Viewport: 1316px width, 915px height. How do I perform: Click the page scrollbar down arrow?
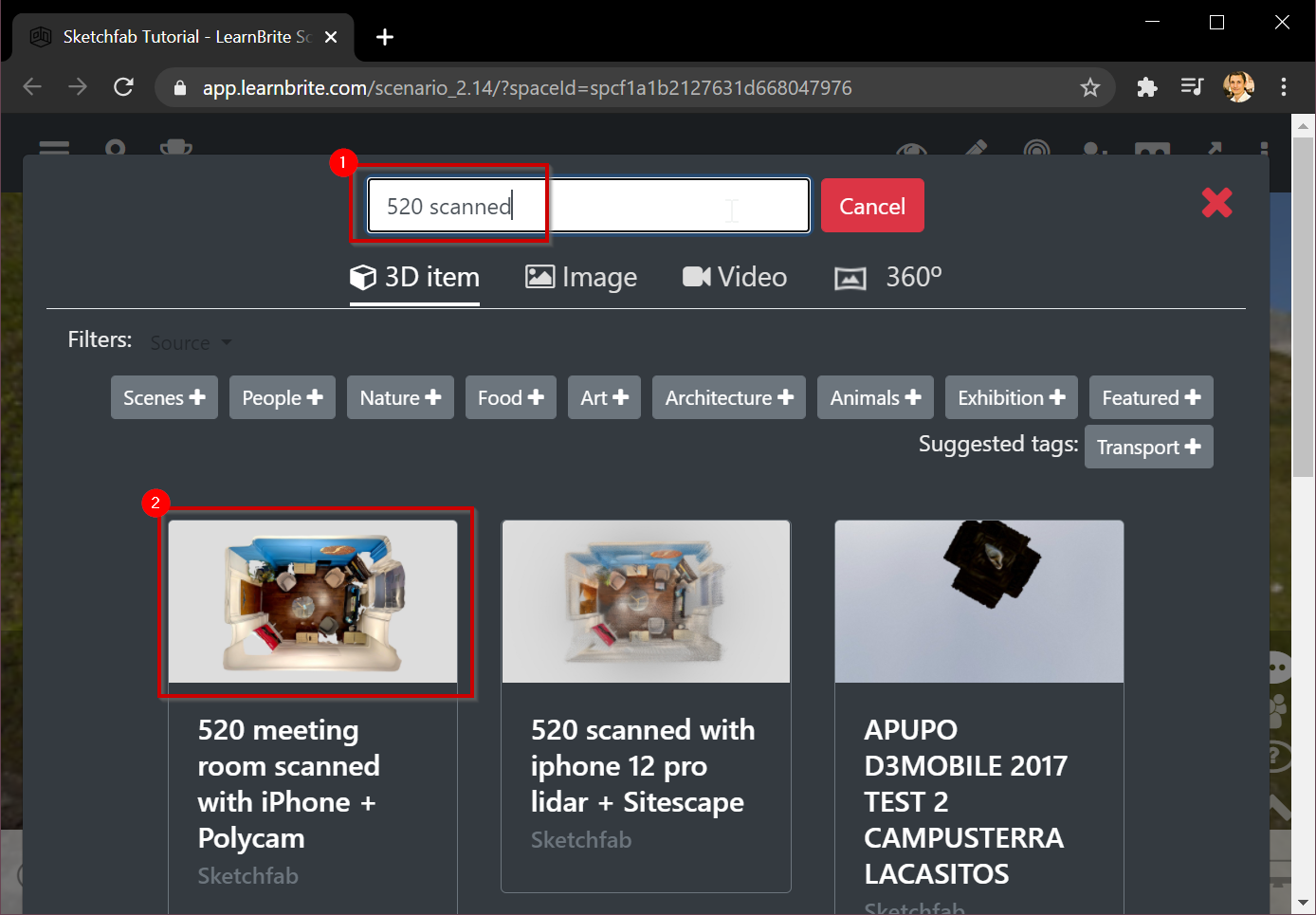(1304, 904)
